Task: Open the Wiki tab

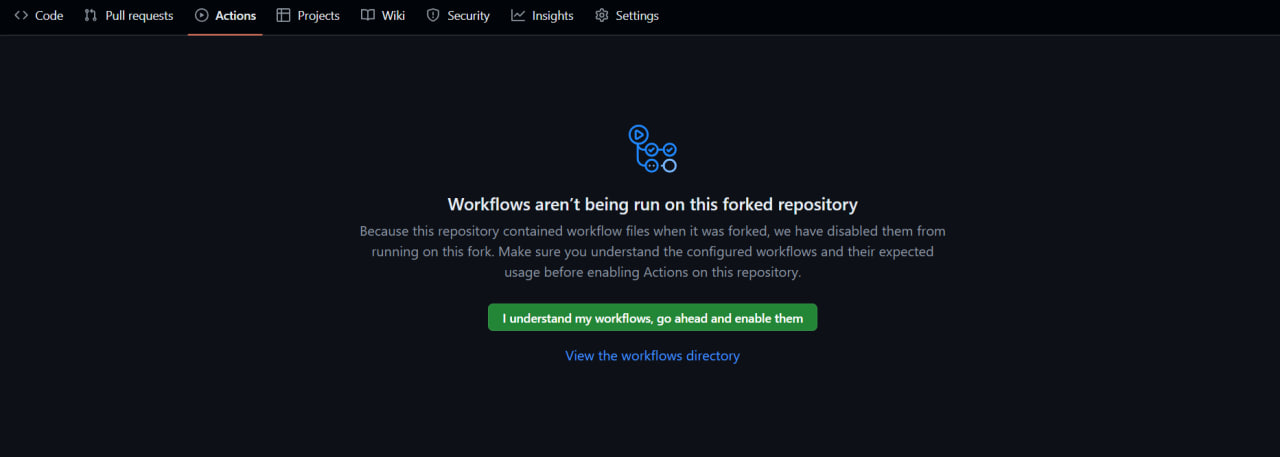Action: 383,16
